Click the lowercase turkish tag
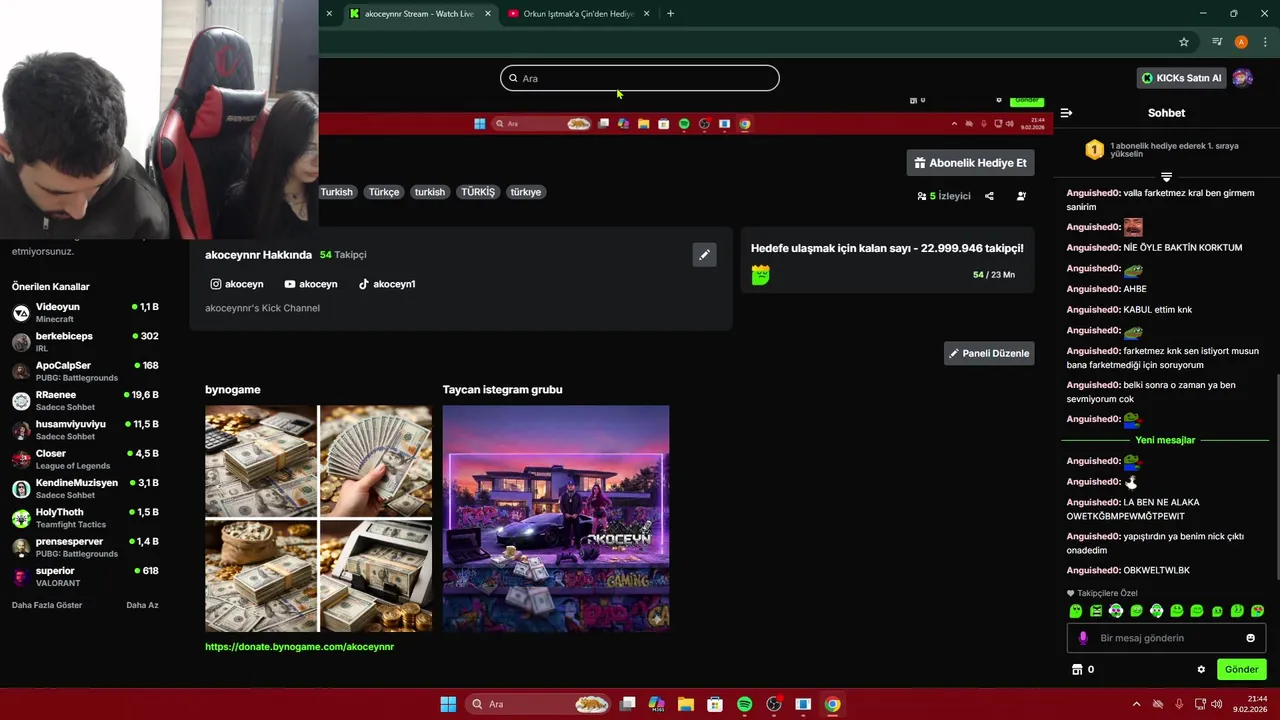Viewport: 1280px width, 720px height. [x=430, y=192]
